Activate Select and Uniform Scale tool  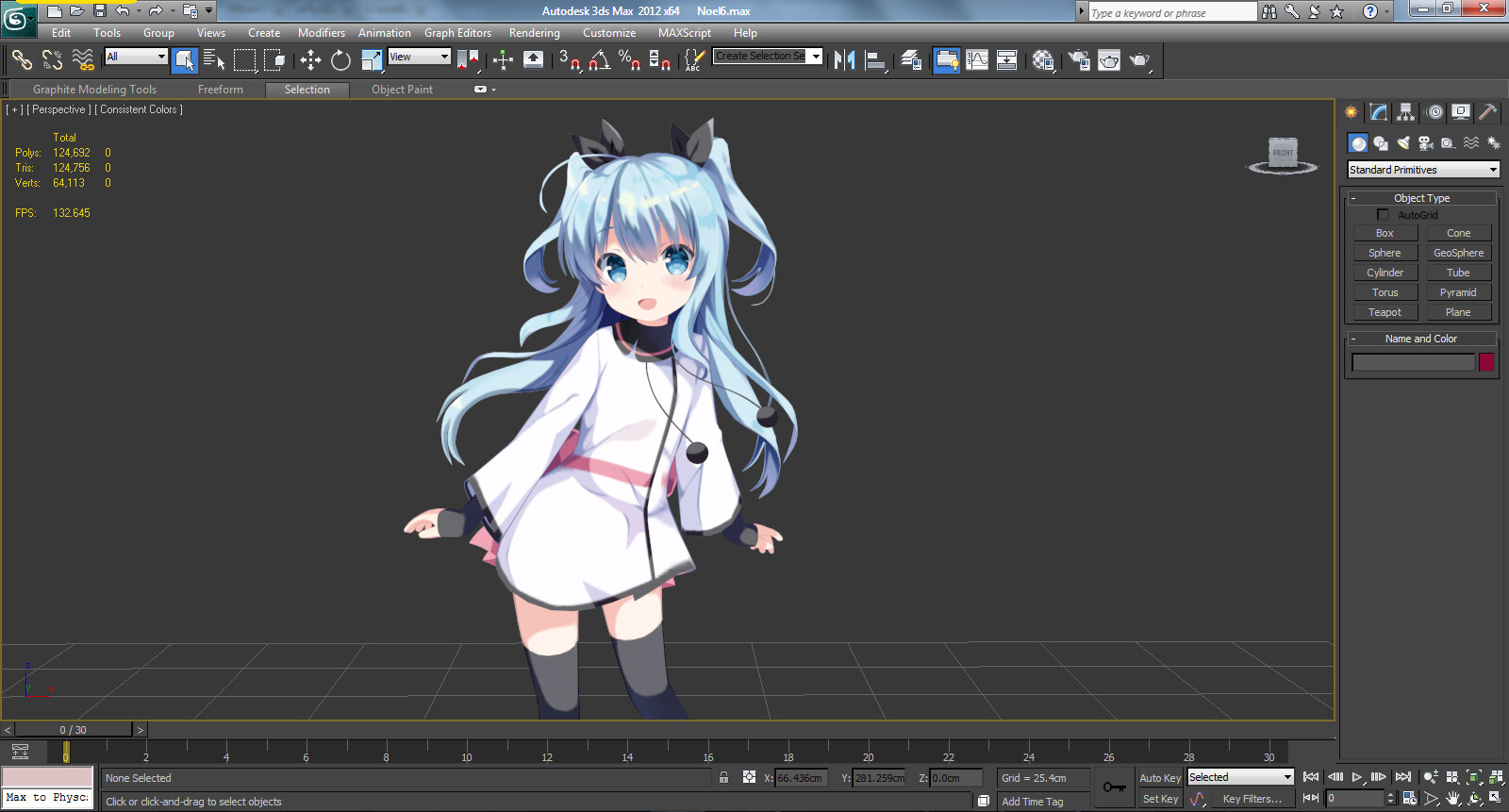[372, 60]
